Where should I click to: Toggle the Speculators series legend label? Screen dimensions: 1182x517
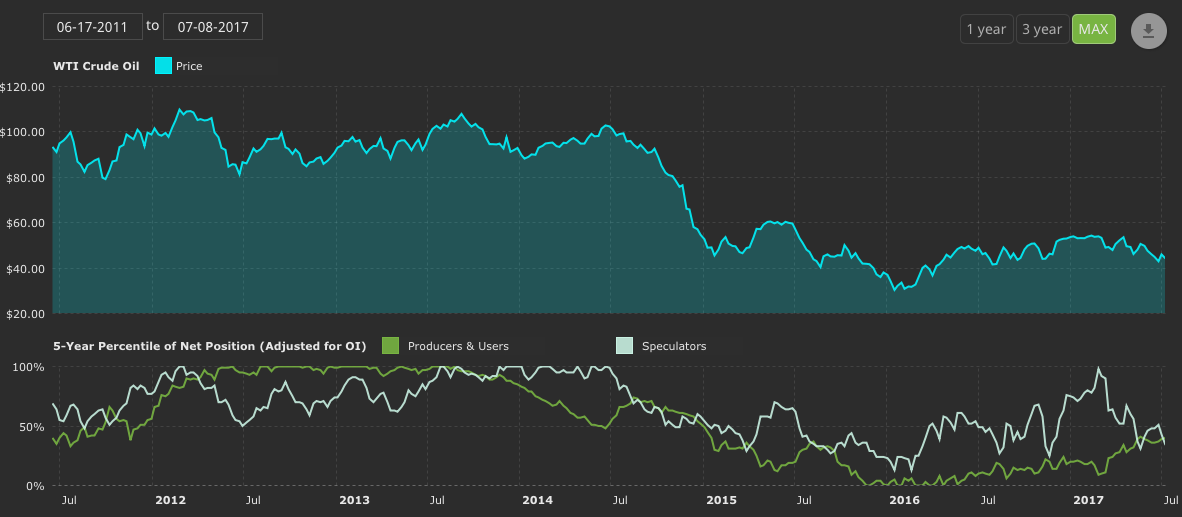click(674, 346)
